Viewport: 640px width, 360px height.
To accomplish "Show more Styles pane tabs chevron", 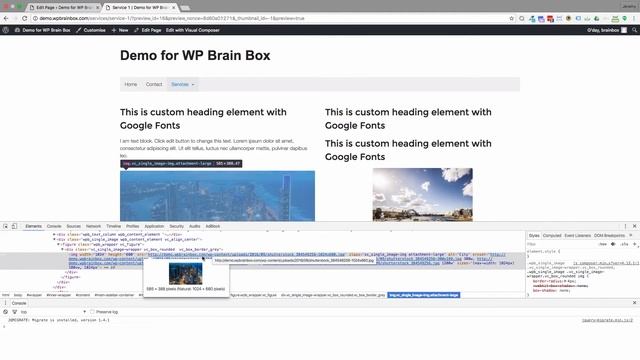I will coord(631,236).
